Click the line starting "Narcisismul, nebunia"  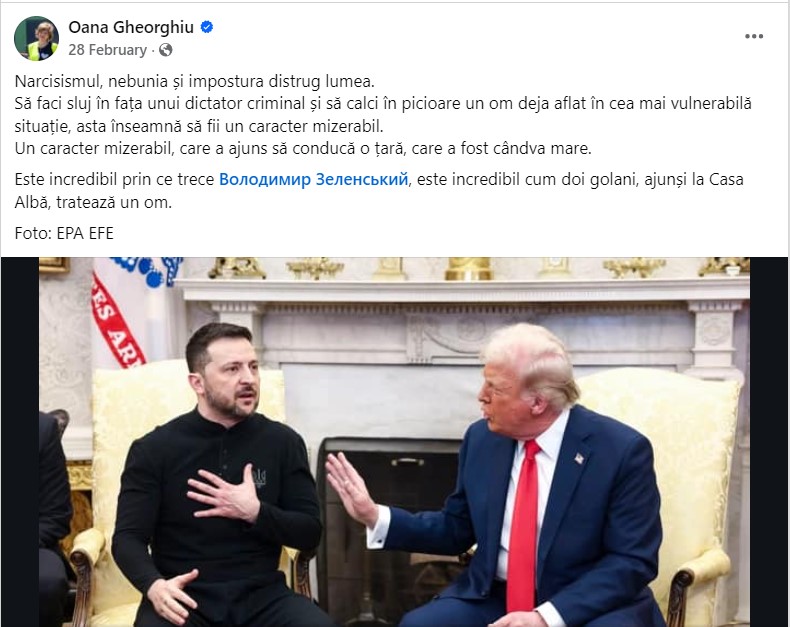[195, 81]
